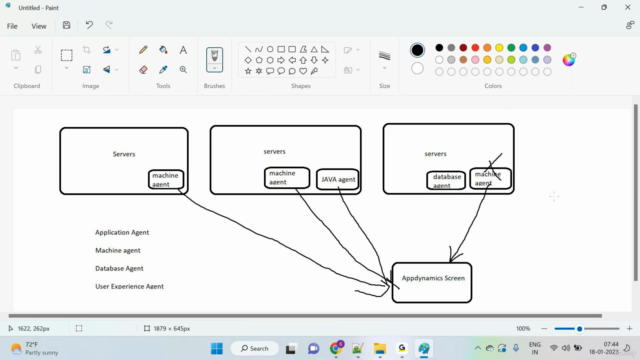Expand the Brushes dropdown arrow
The height and width of the screenshot is (360, 640).
(x=214, y=68)
